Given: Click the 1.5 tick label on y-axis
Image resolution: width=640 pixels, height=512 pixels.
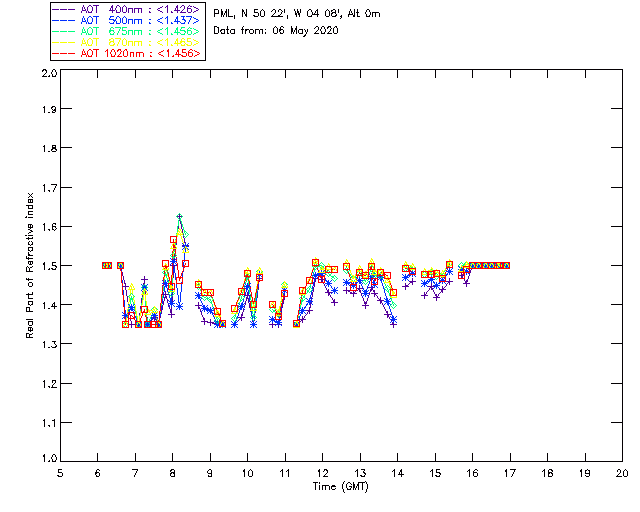Looking at the screenshot, I should (x=48, y=266).
